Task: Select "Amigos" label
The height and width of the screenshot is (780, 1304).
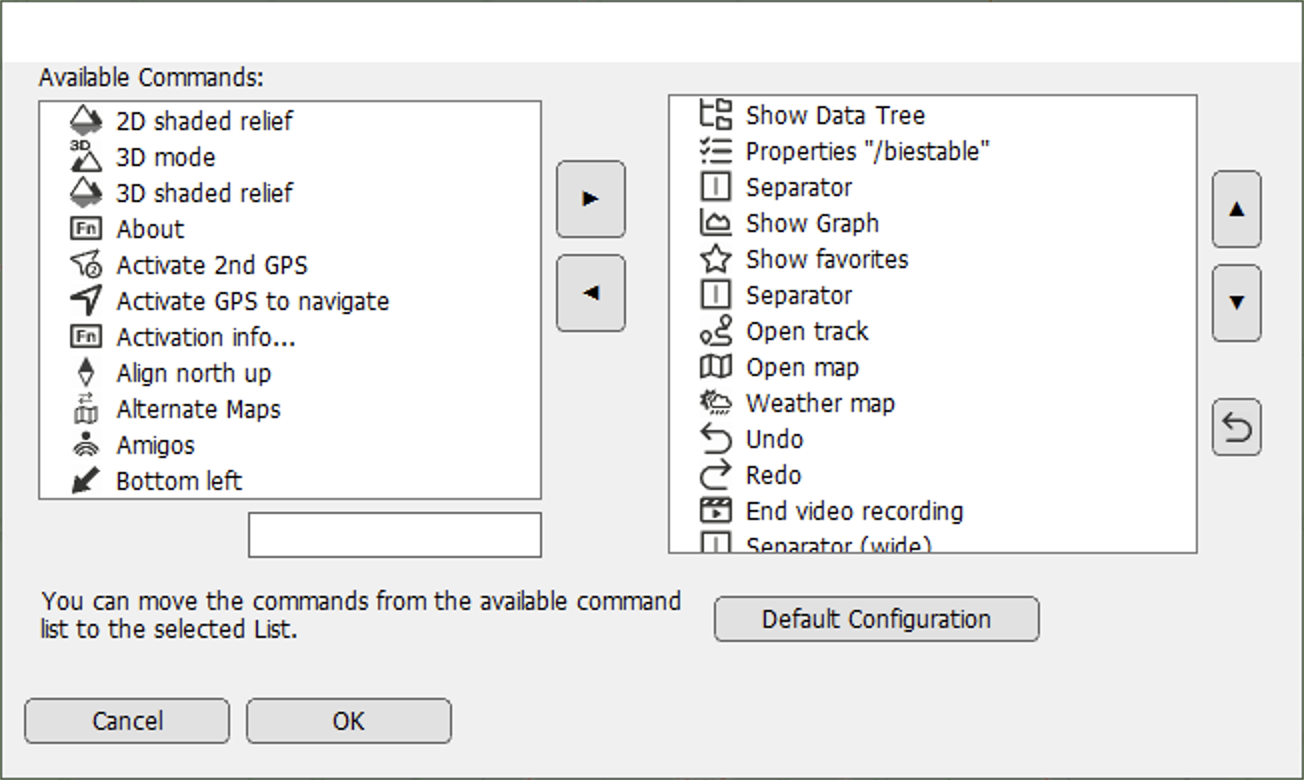Action: click(155, 445)
